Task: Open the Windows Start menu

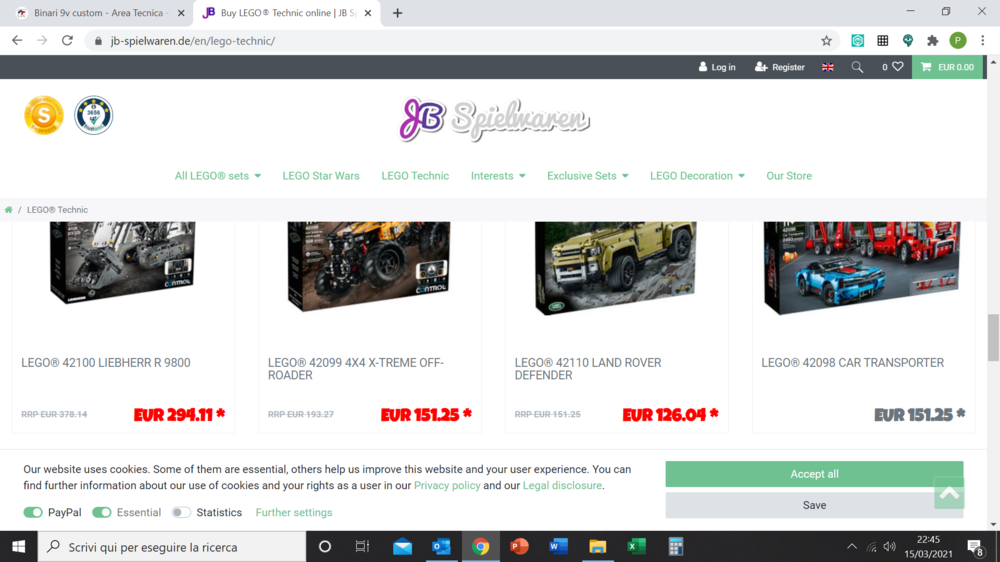Action: click(18, 547)
